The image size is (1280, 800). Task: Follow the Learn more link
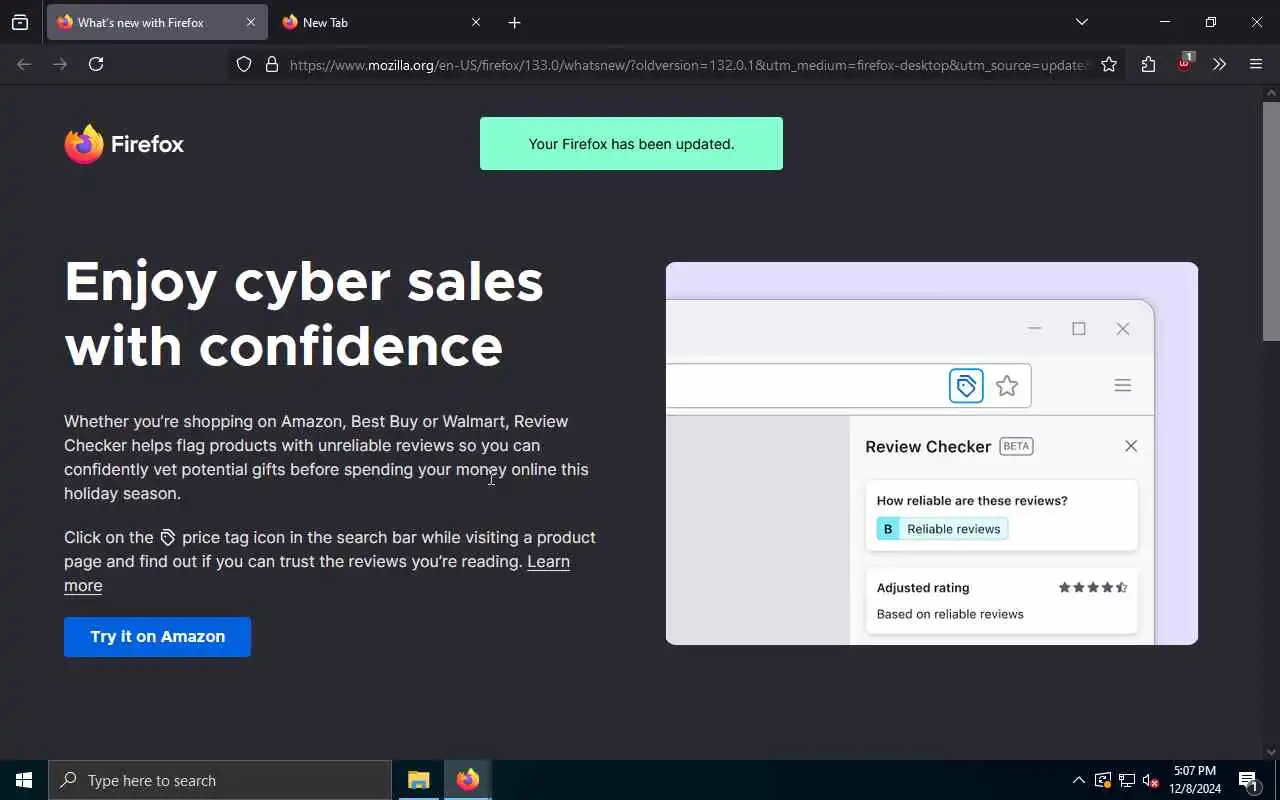pyautogui.click(x=317, y=573)
